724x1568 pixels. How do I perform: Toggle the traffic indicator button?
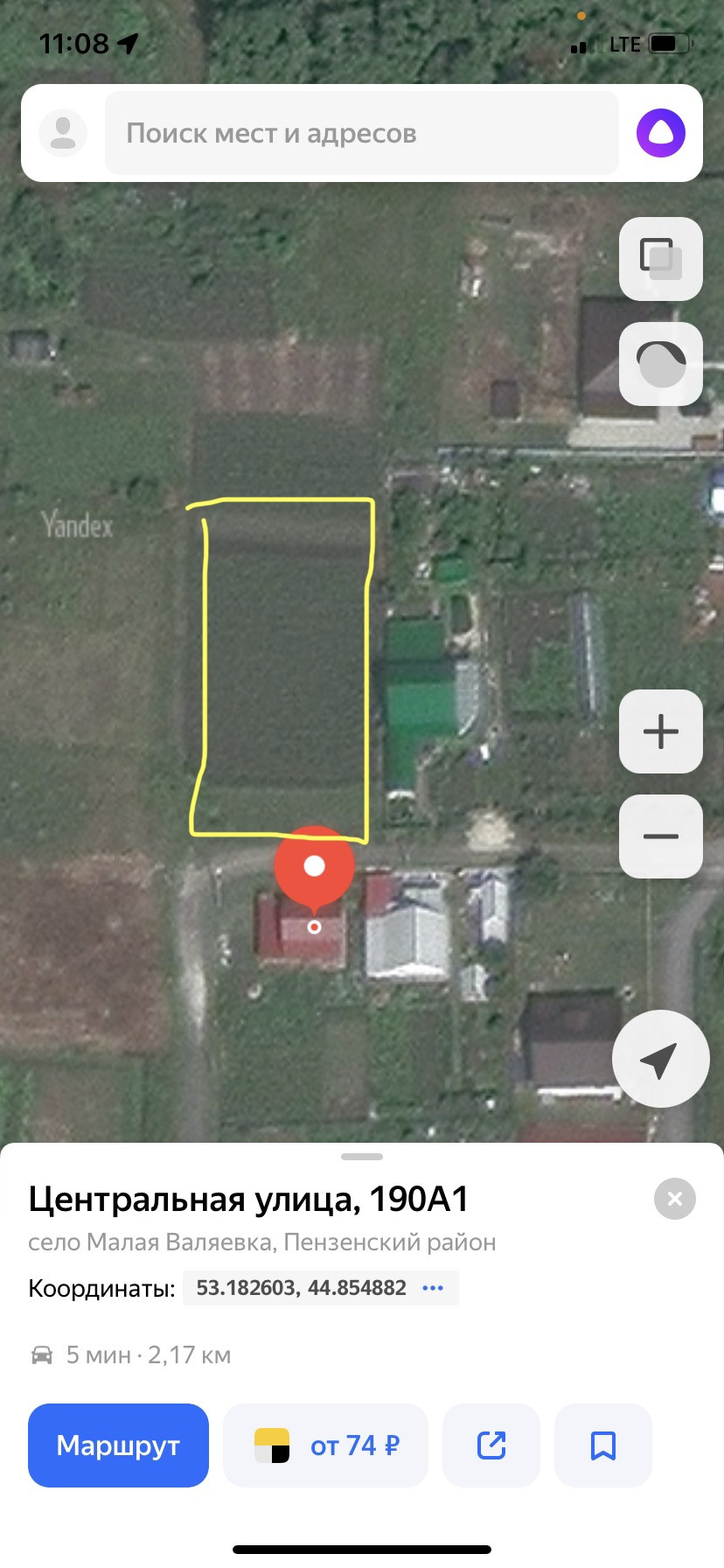661,364
